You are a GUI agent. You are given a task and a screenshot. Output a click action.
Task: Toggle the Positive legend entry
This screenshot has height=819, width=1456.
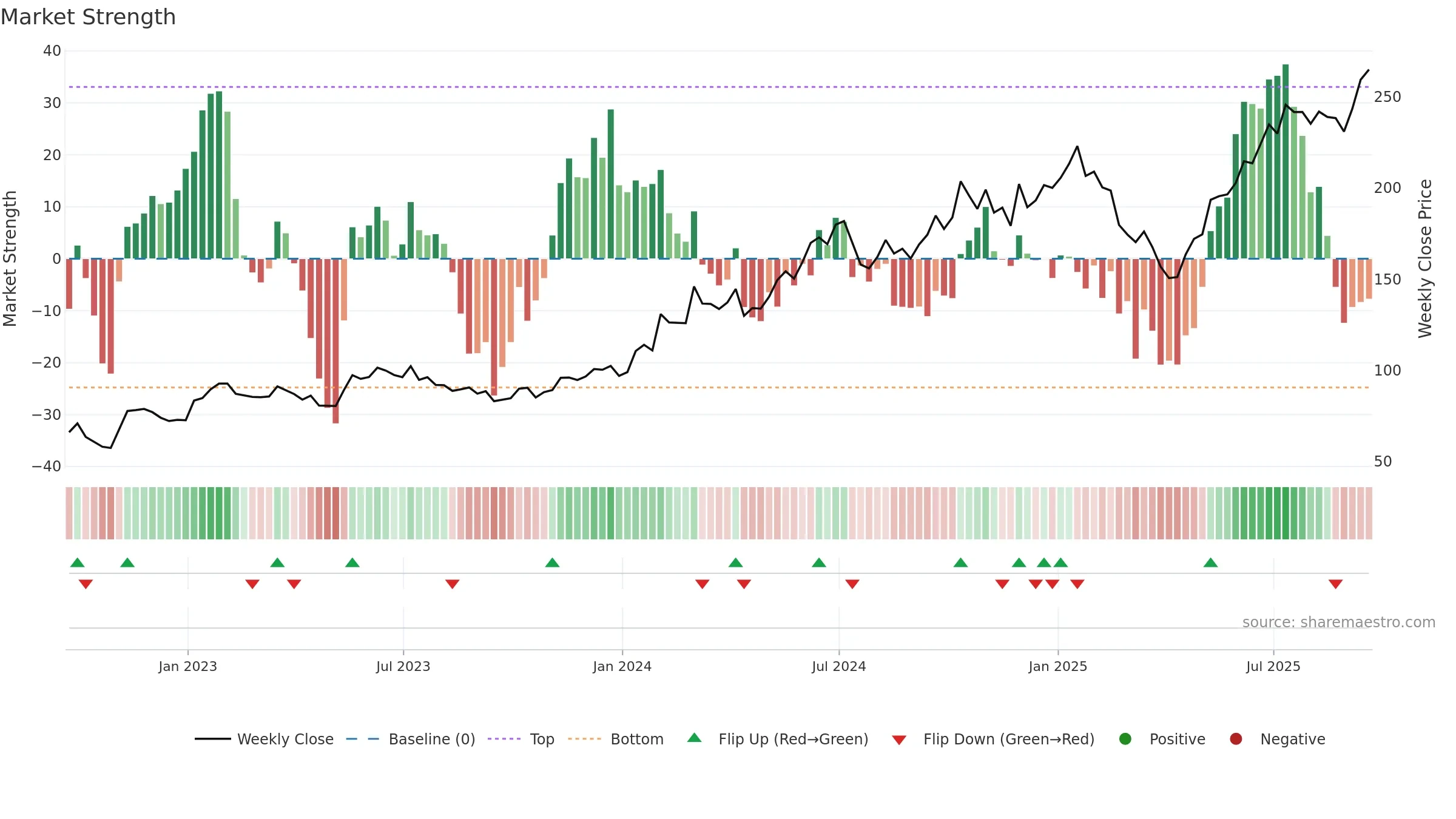tap(1162, 739)
